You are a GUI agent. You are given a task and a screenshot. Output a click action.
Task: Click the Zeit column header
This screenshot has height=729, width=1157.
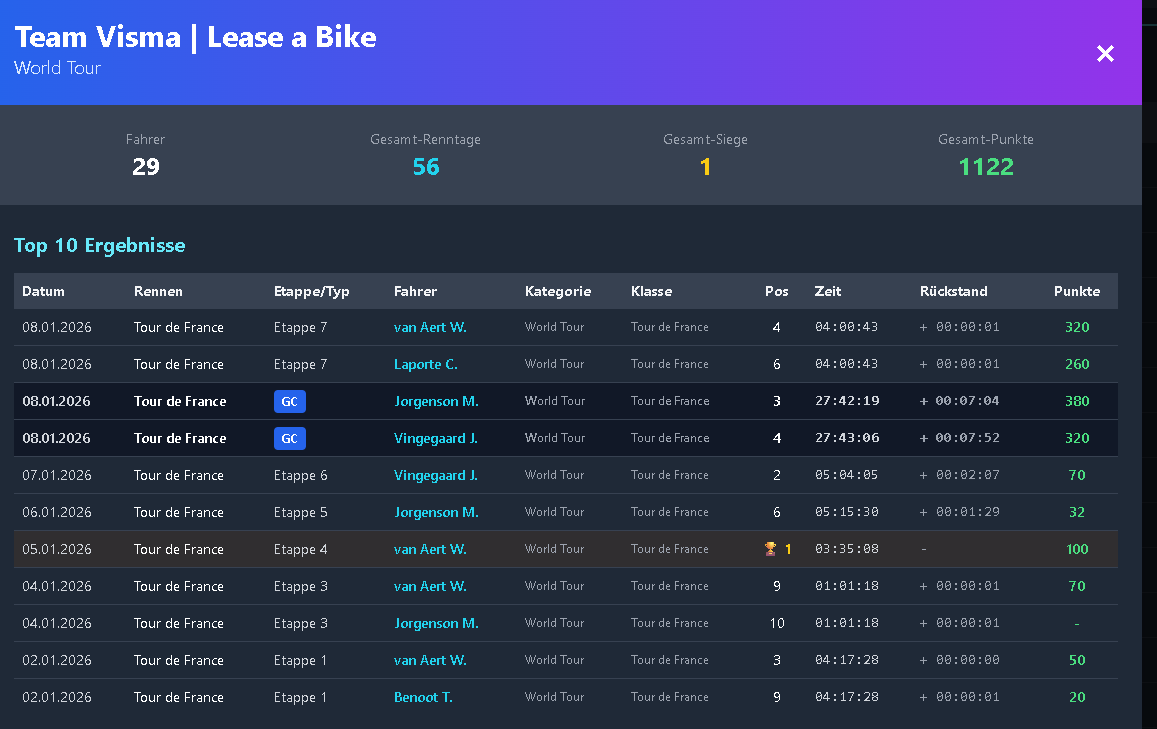pos(827,291)
